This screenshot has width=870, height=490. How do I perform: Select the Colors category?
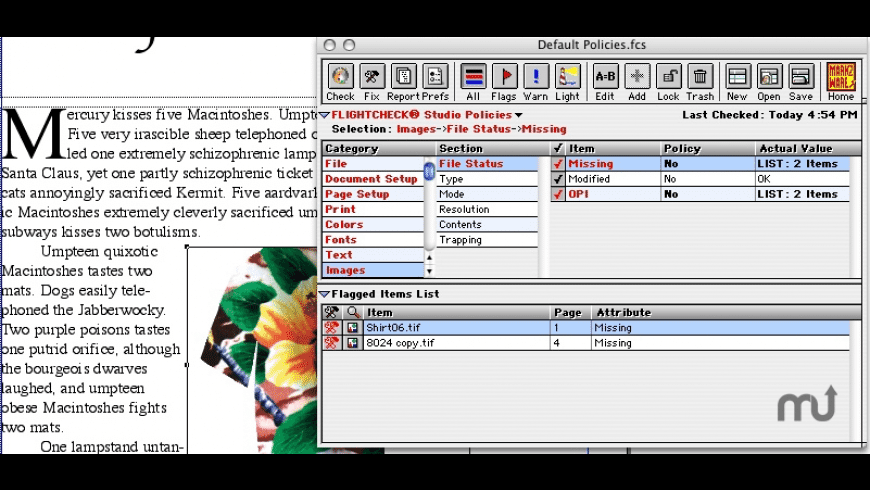click(373, 225)
